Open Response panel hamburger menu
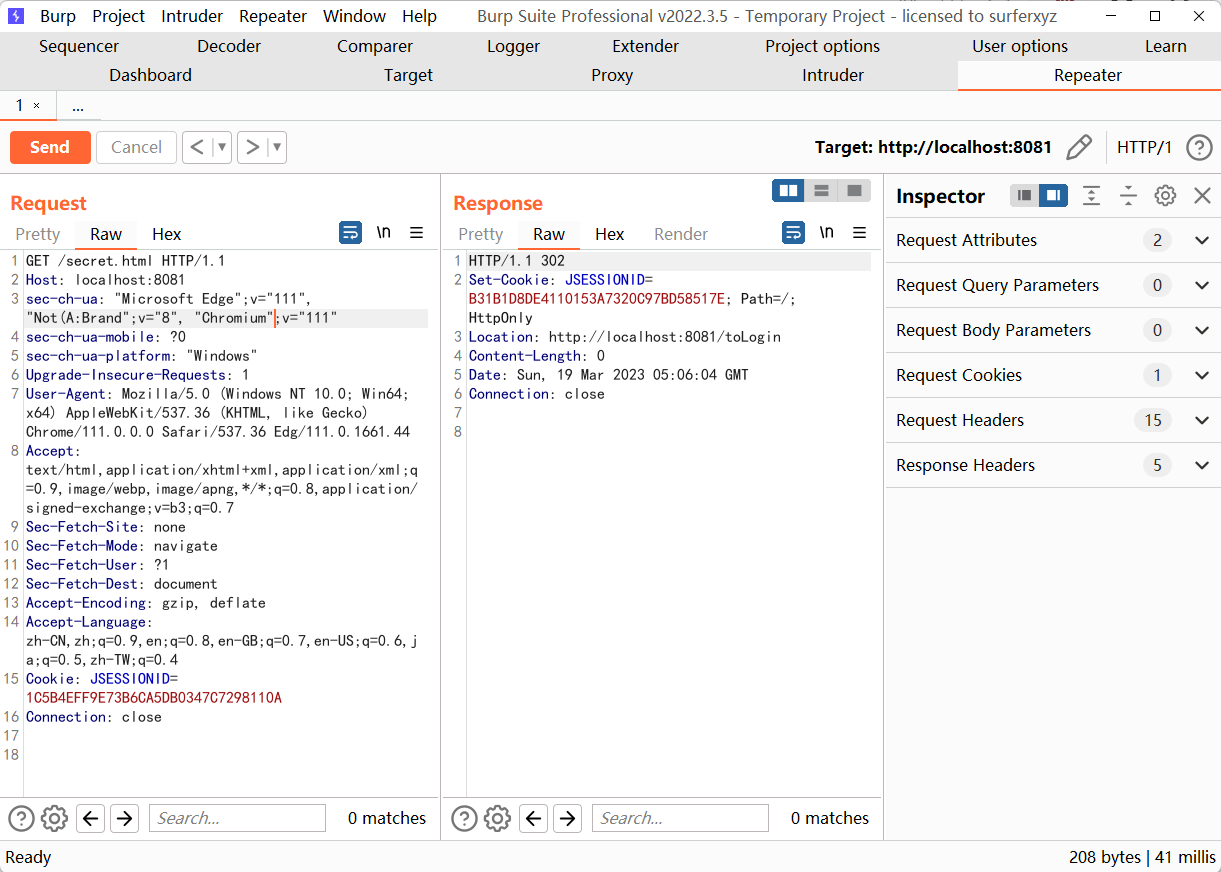 click(x=860, y=233)
